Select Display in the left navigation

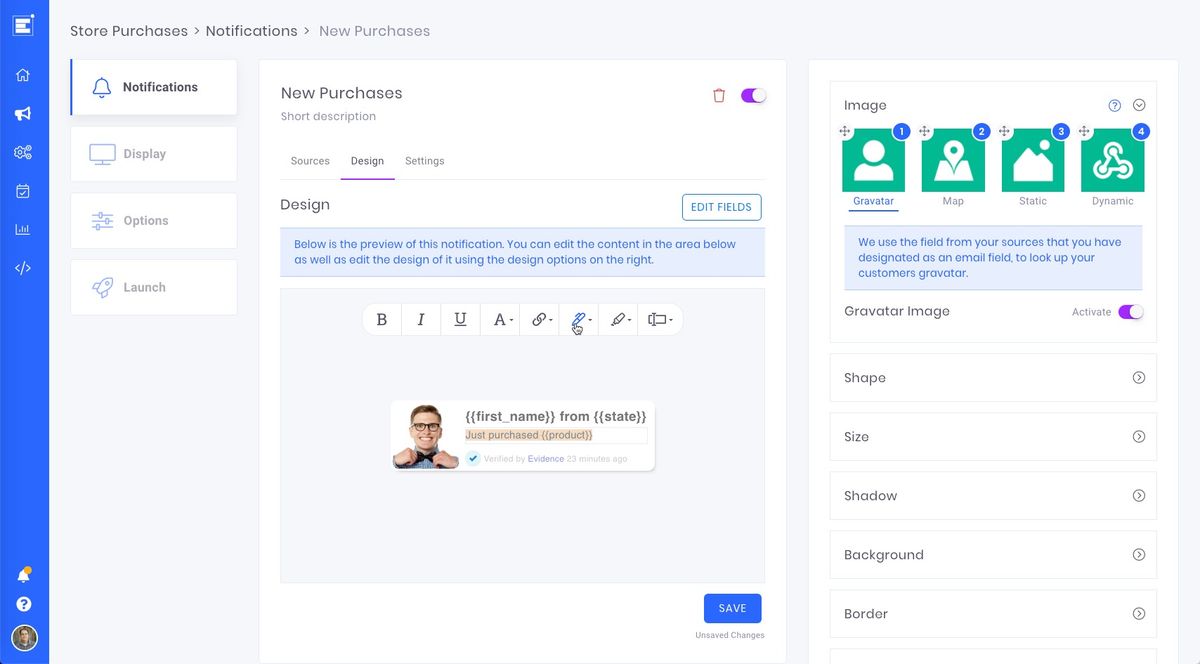(144, 153)
